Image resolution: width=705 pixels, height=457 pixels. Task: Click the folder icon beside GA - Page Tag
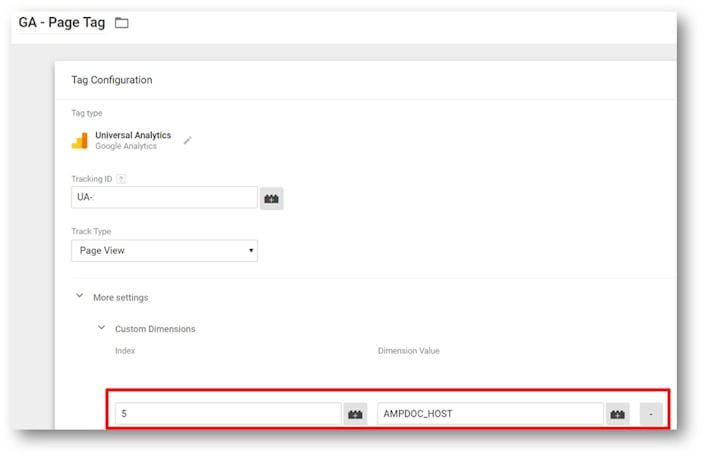click(x=121, y=23)
